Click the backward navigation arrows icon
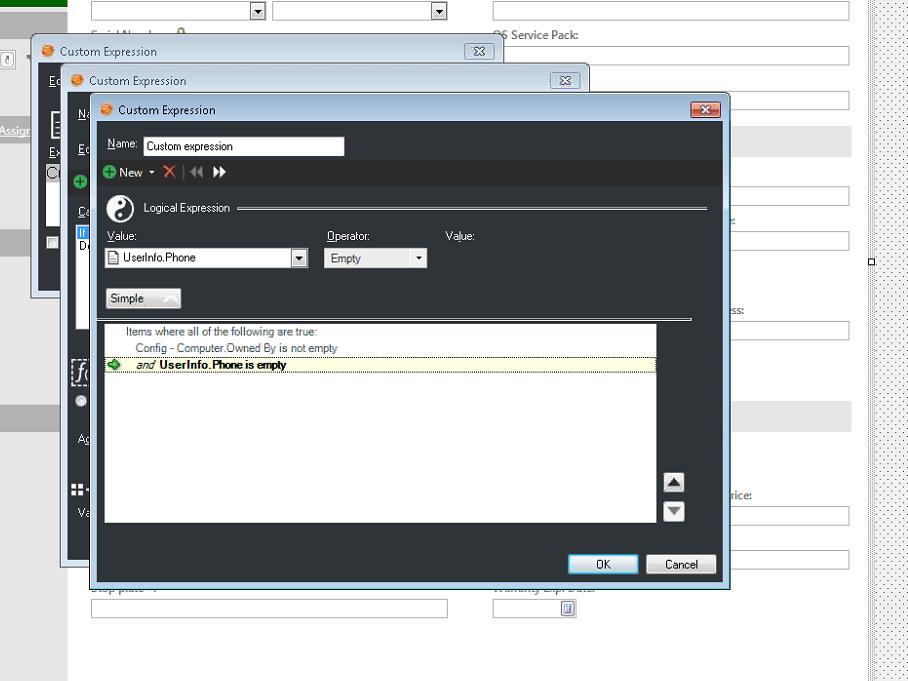Screen dimensions: 908x681 pyautogui.click(x=197, y=172)
